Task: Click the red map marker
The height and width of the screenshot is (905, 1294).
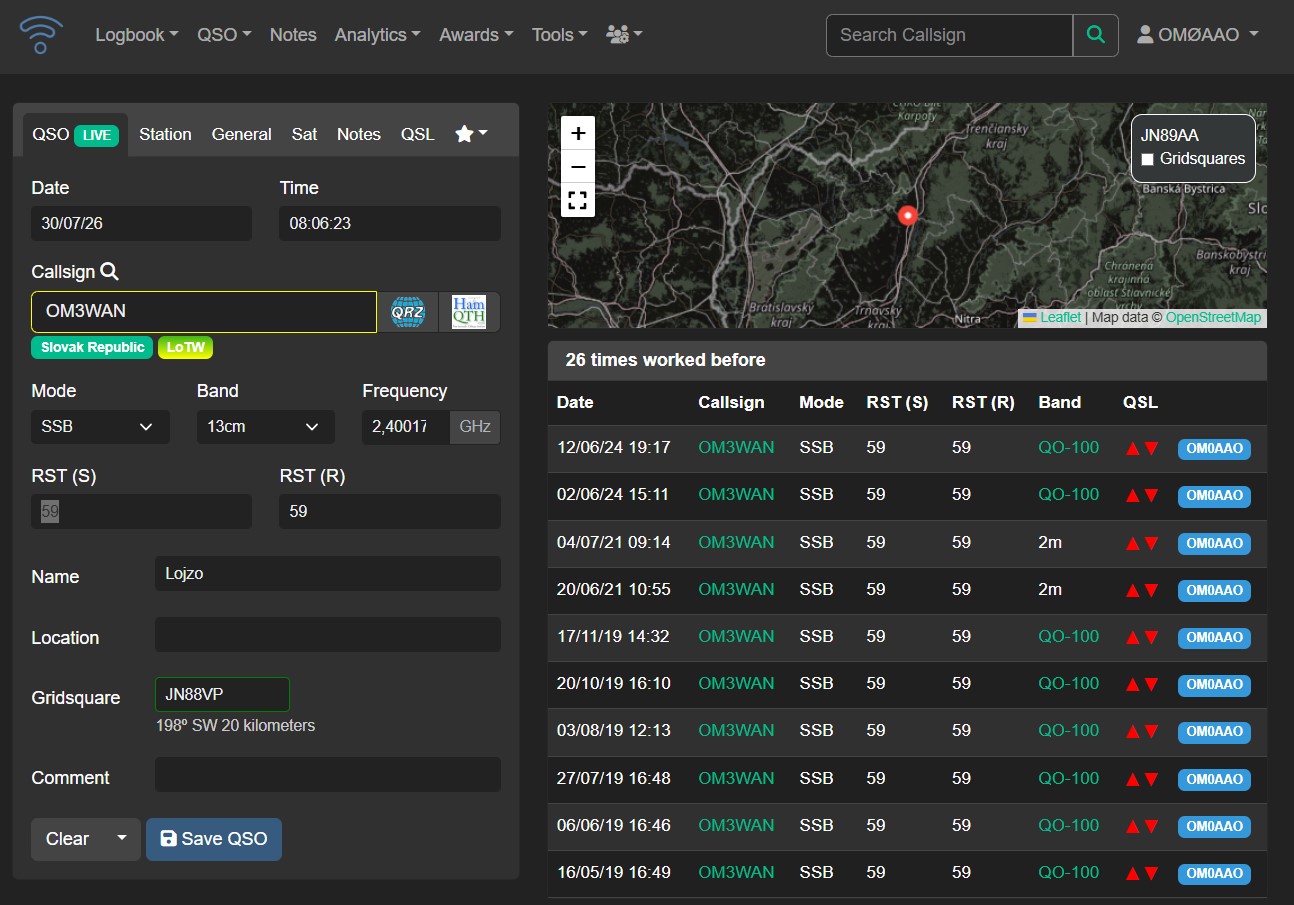Action: [908, 215]
